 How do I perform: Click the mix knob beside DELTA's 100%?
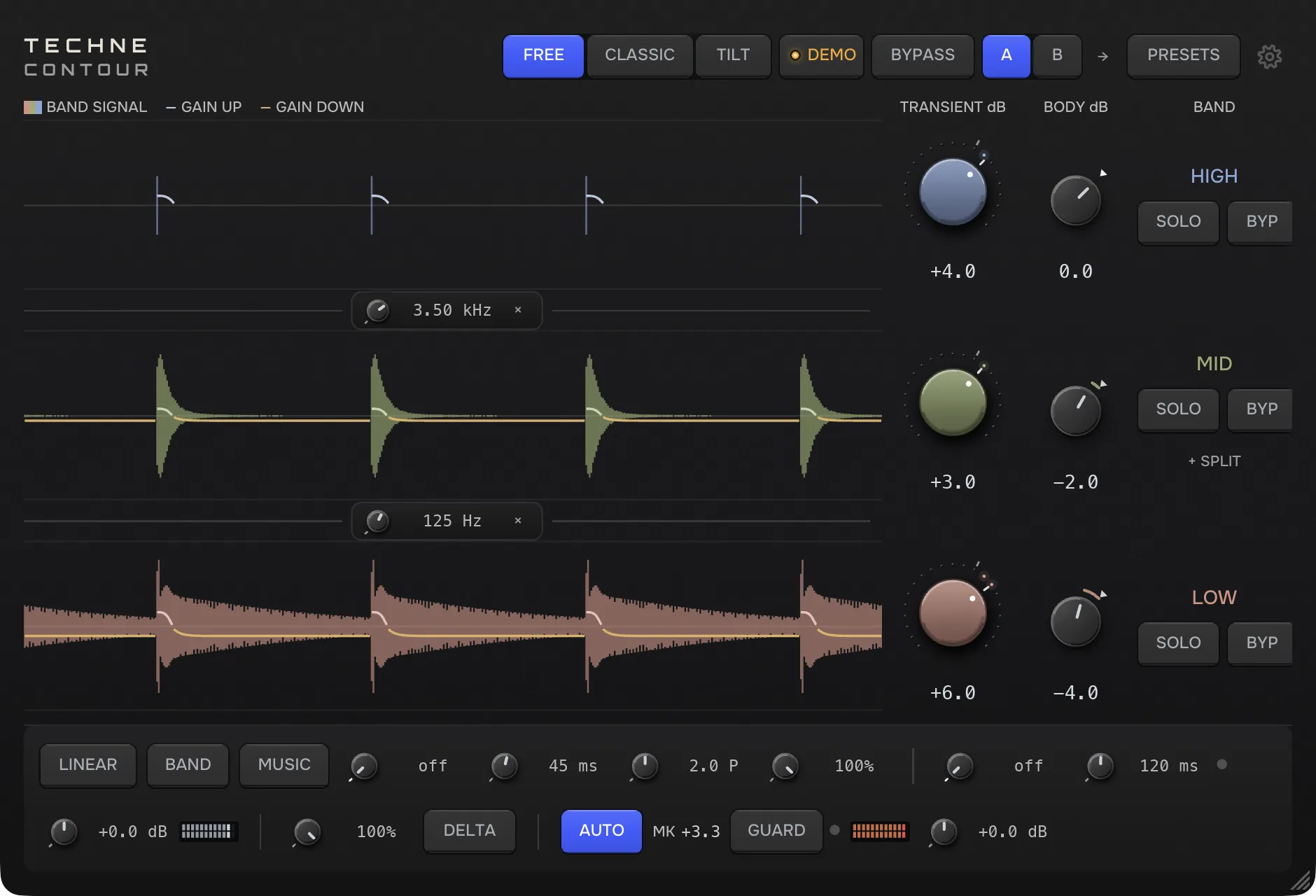click(307, 832)
